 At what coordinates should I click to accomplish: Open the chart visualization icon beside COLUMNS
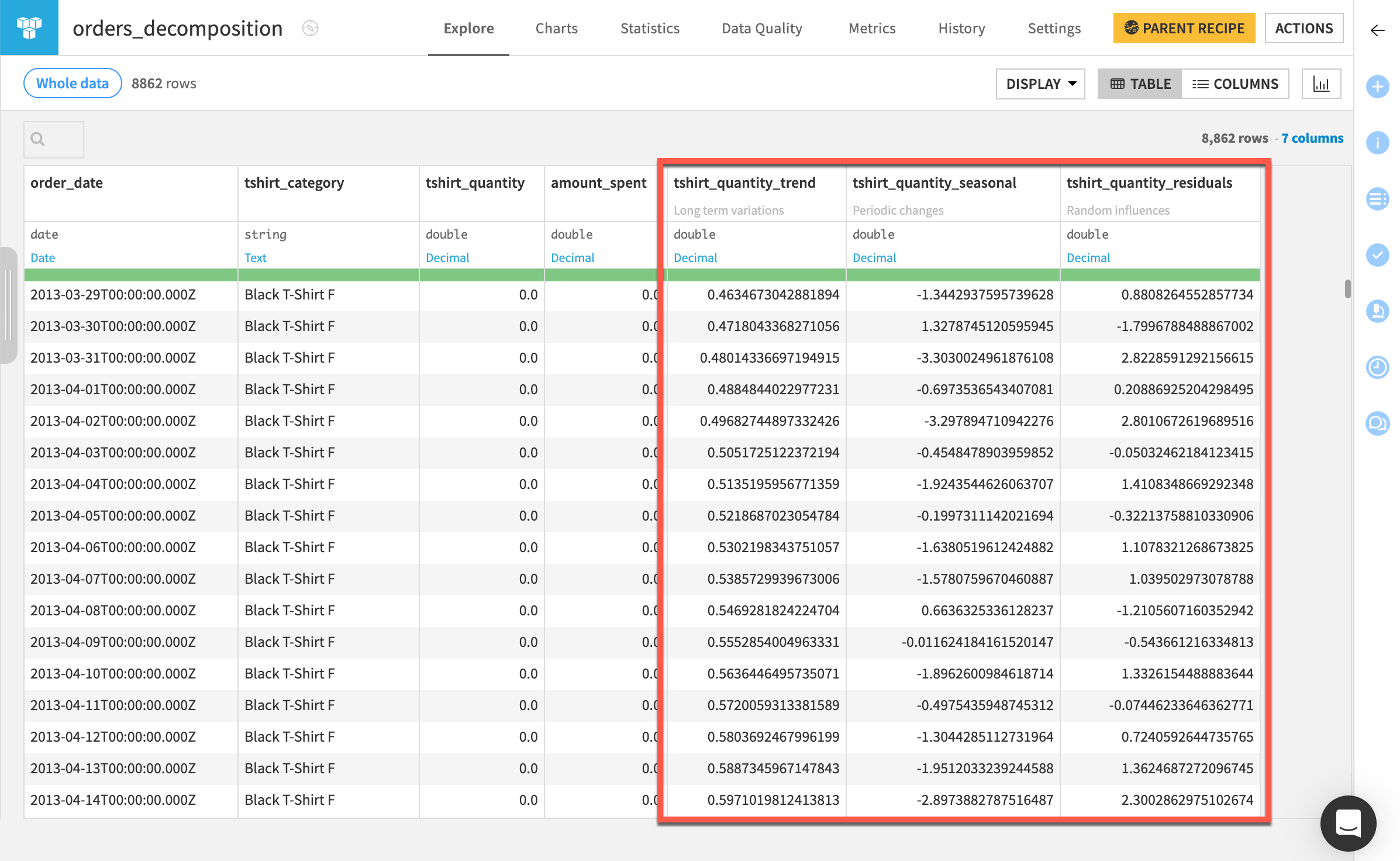(1321, 83)
